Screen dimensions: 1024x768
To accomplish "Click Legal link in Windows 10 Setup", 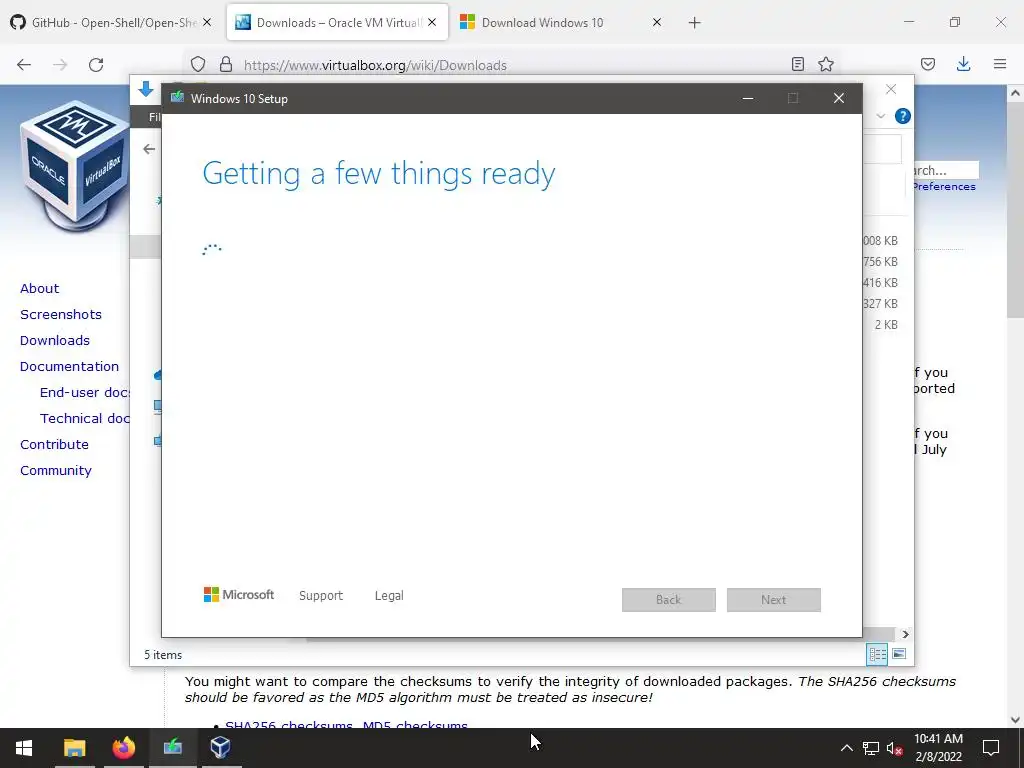I will 389,596.
